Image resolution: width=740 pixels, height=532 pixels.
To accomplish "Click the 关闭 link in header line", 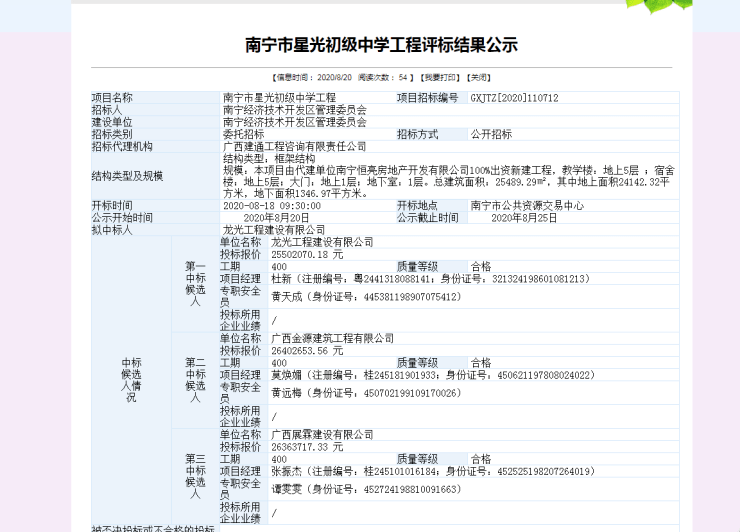I will click(479, 77).
